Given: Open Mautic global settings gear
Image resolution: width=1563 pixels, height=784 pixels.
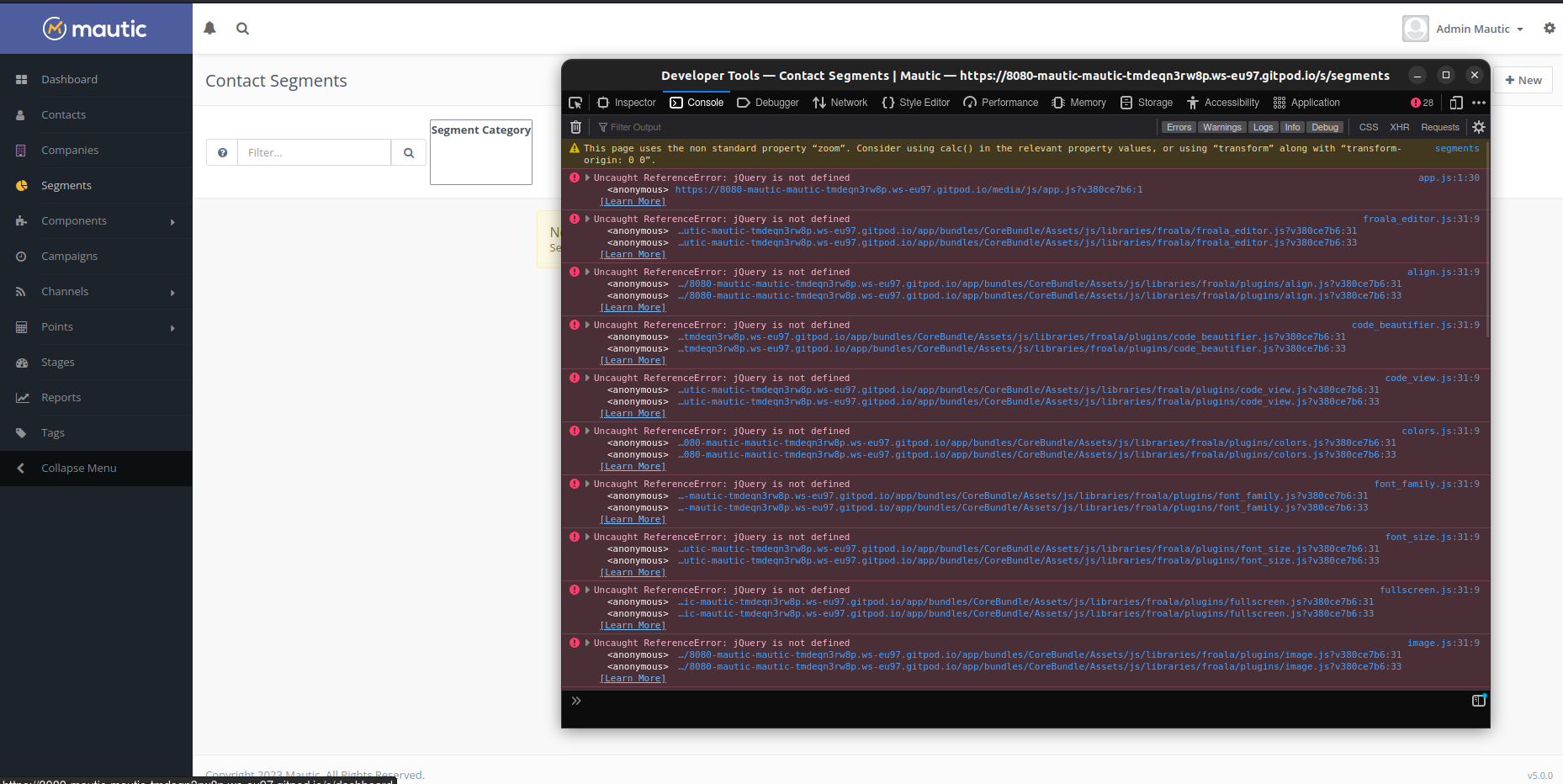Looking at the screenshot, I should [x=1549, y=28].
